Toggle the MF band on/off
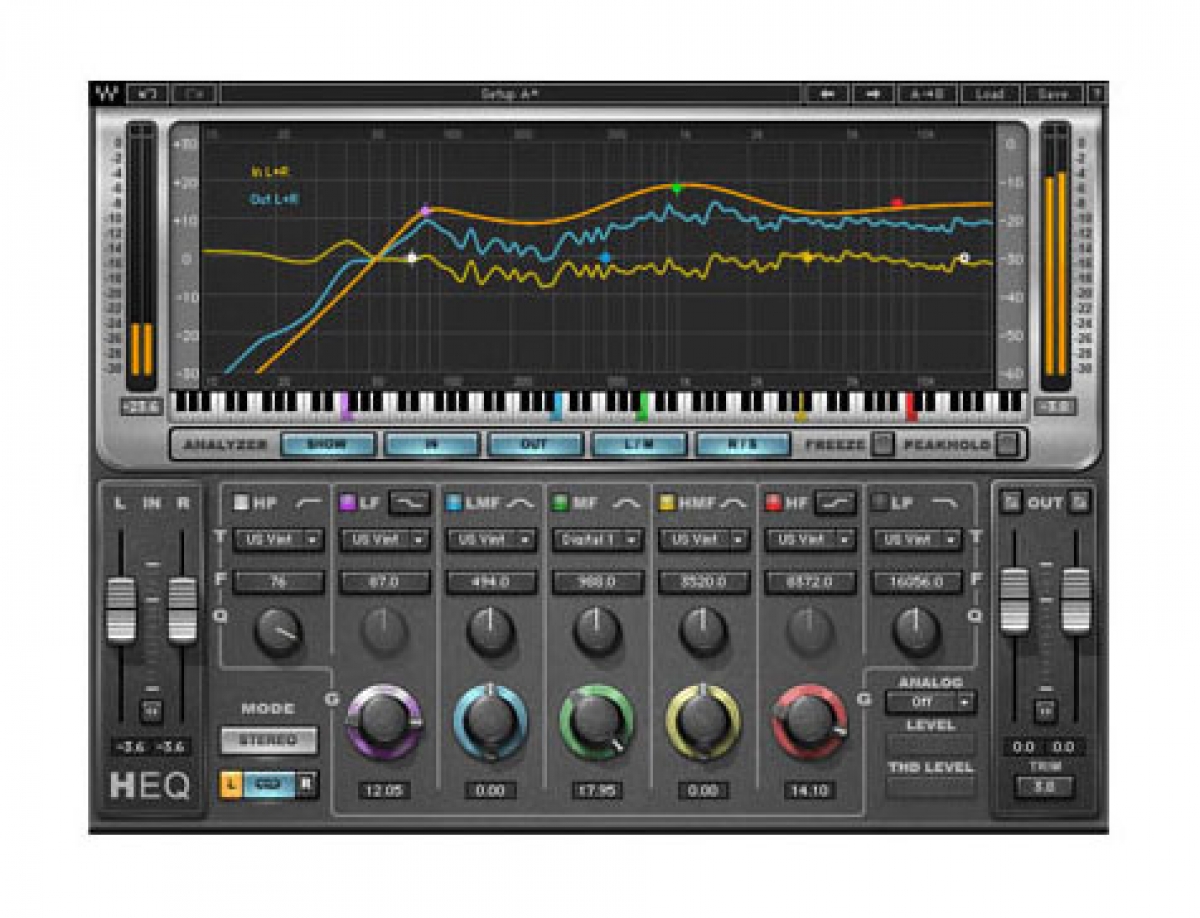Viewport: 1200px width, 918px height. 560,504
